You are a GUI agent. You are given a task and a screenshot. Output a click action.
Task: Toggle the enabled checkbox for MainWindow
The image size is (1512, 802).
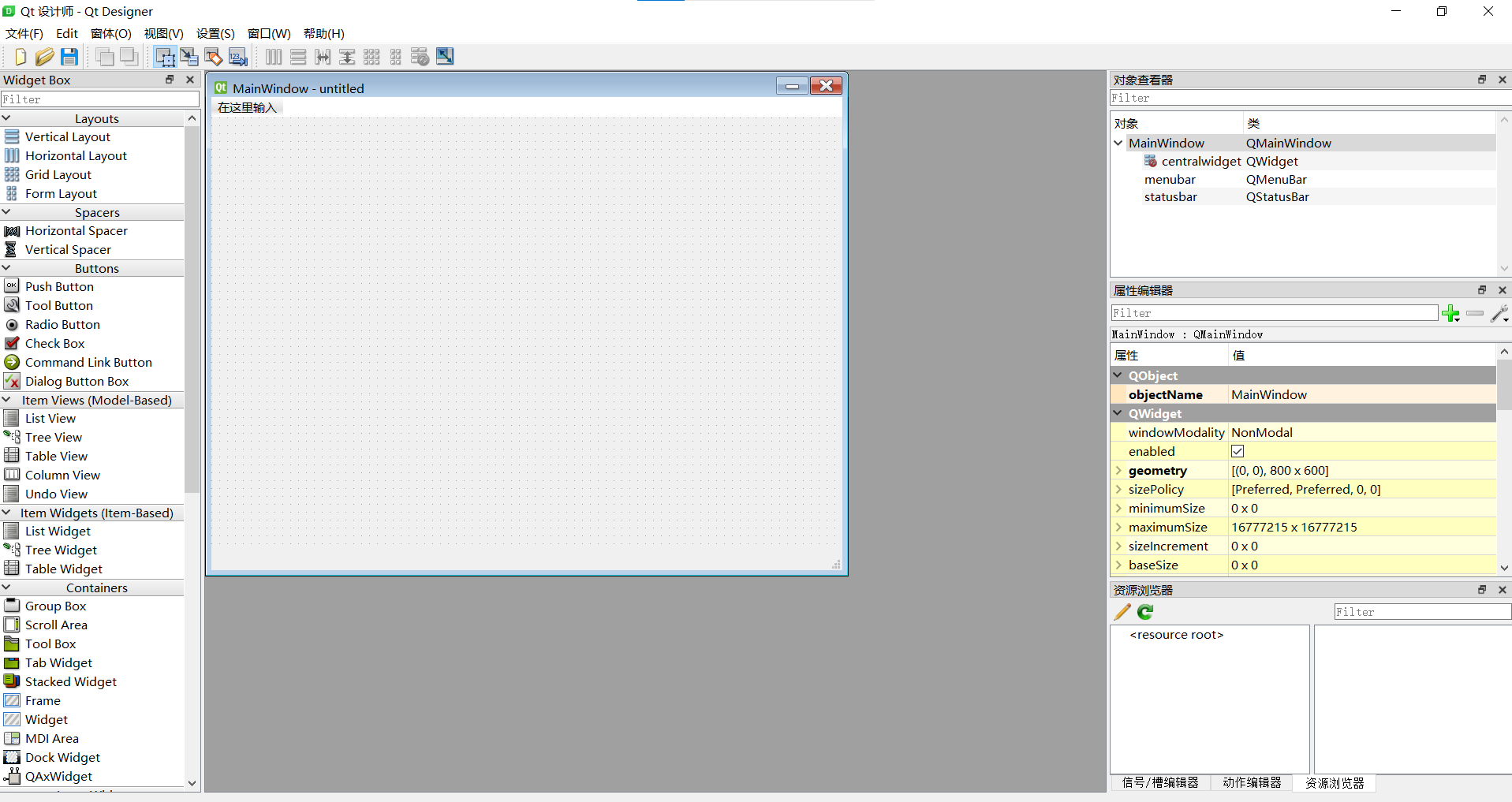point(1238,450)
